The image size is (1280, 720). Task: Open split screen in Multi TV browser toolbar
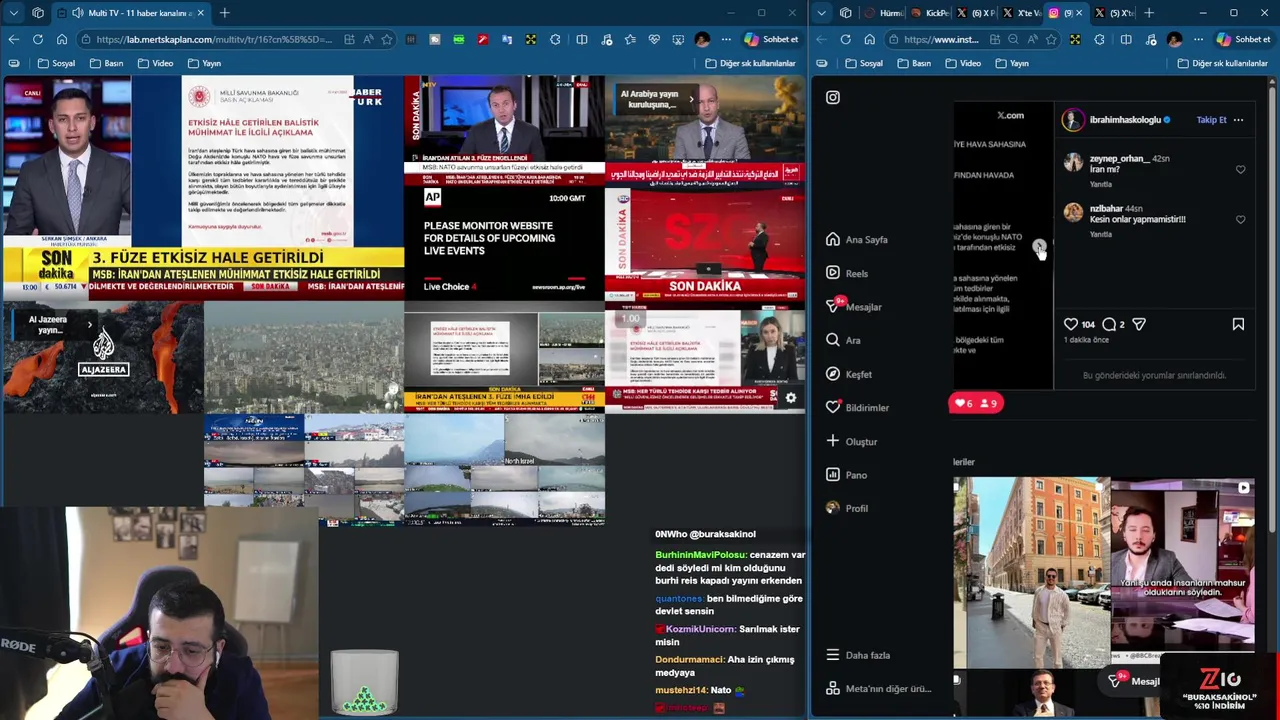581,39
